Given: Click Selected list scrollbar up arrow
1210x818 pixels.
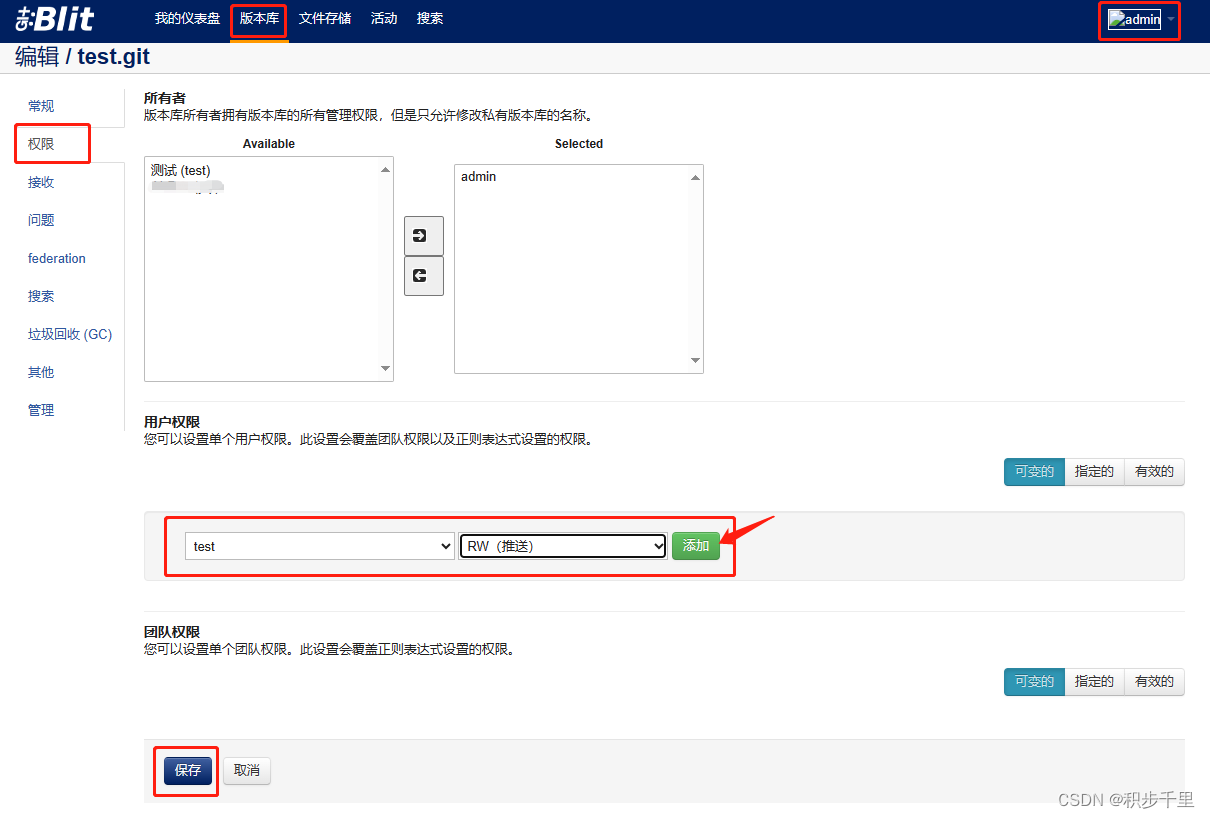Looking at the screenshot, I should click(695, 177).
